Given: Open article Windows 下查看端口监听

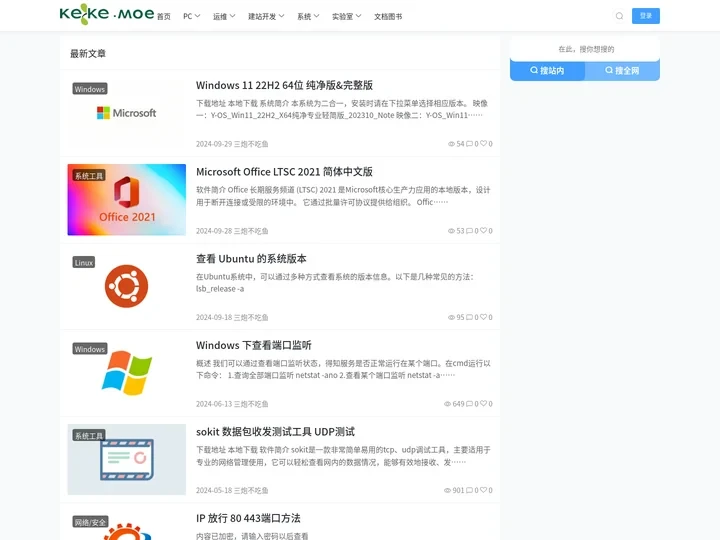Looking at the screenshot, I should coord(254,345).
